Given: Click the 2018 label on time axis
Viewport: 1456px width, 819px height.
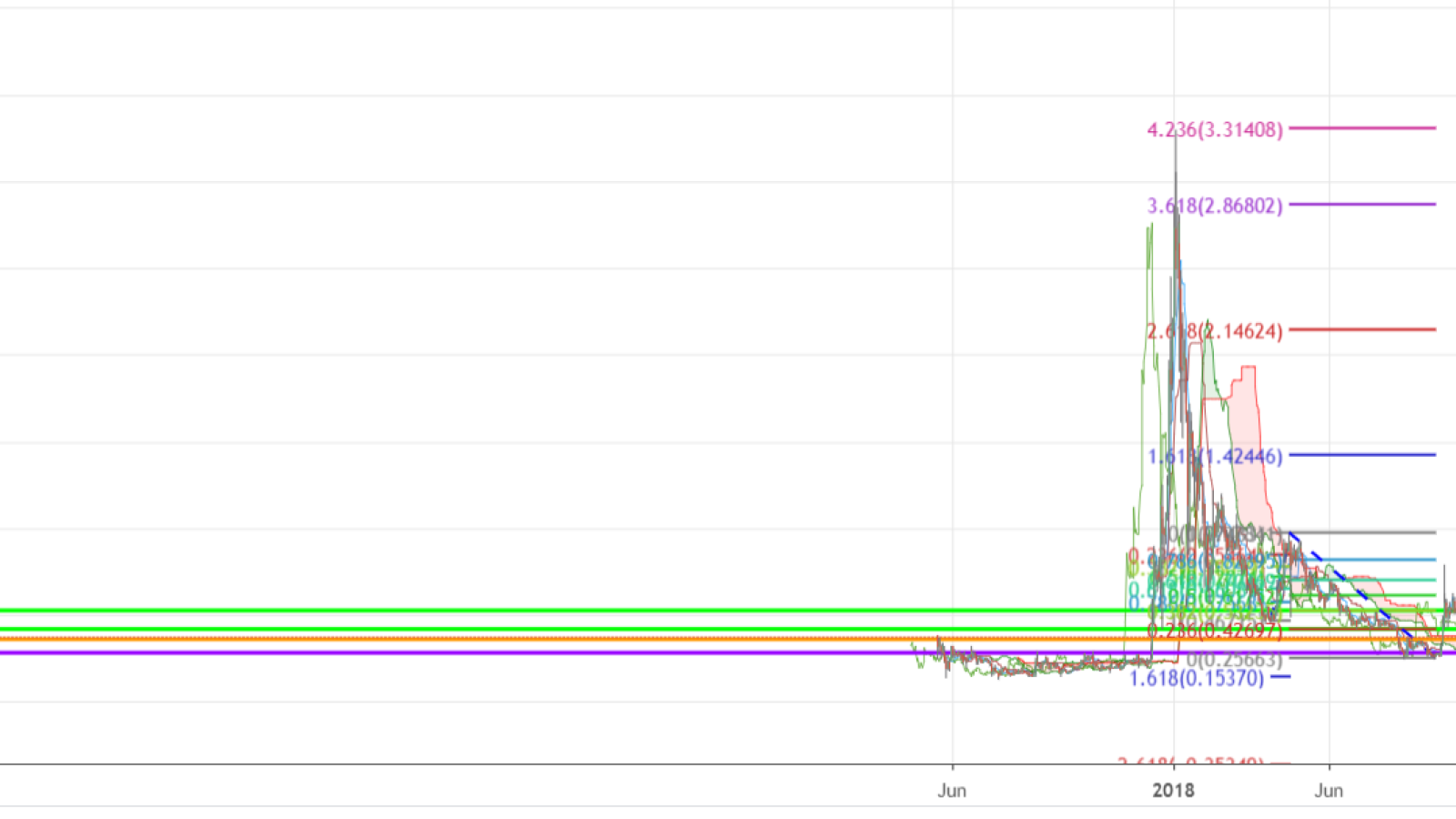Looking at the screenshot, I should point(1174,790).
